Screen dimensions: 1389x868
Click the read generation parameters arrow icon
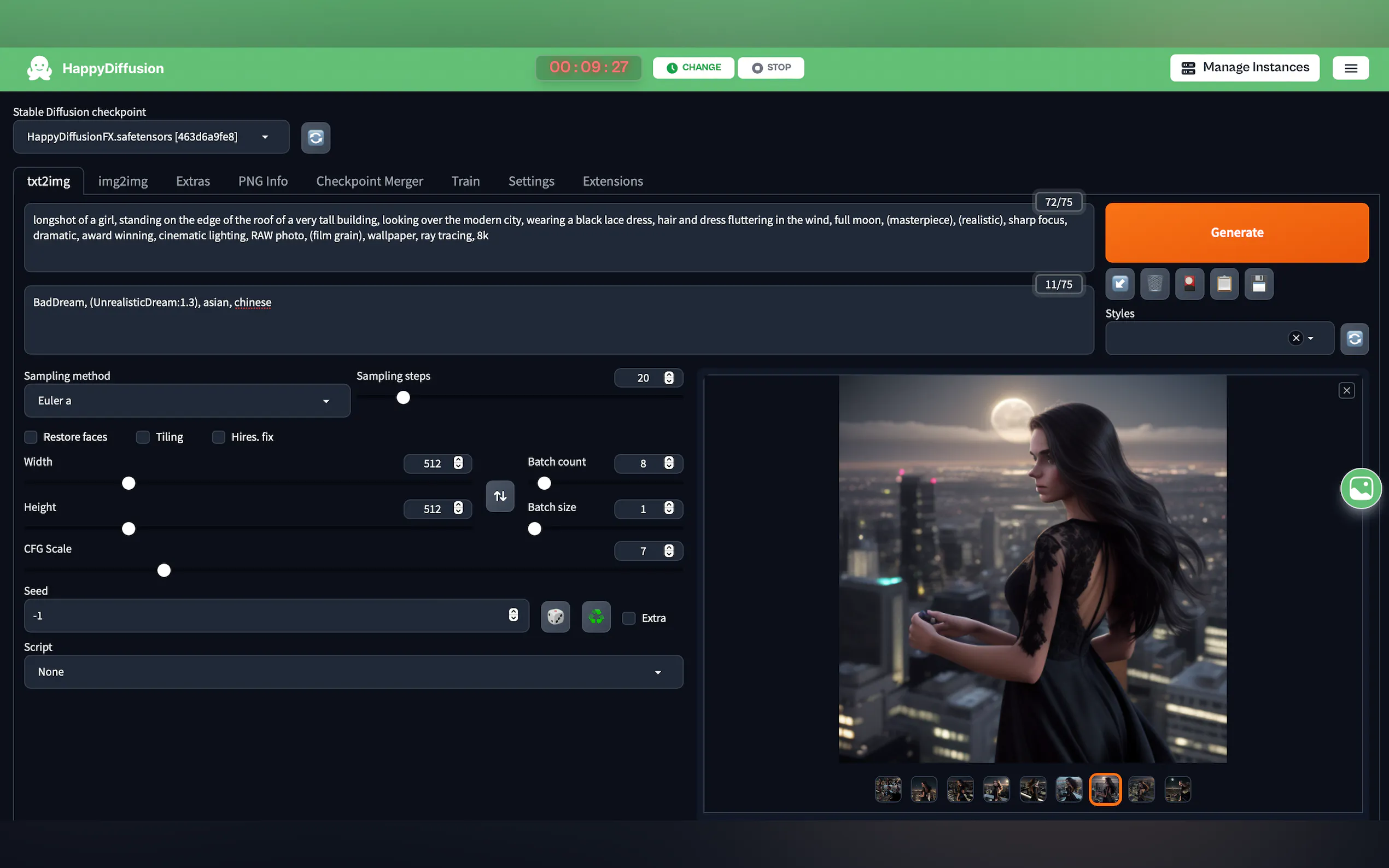1120,284
